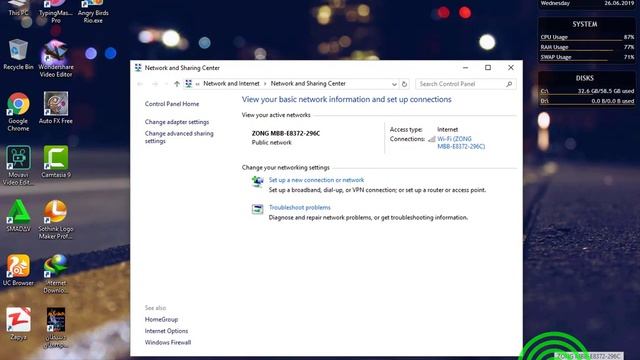Click the network name ZONG MBB-E8372-296C

286,133
